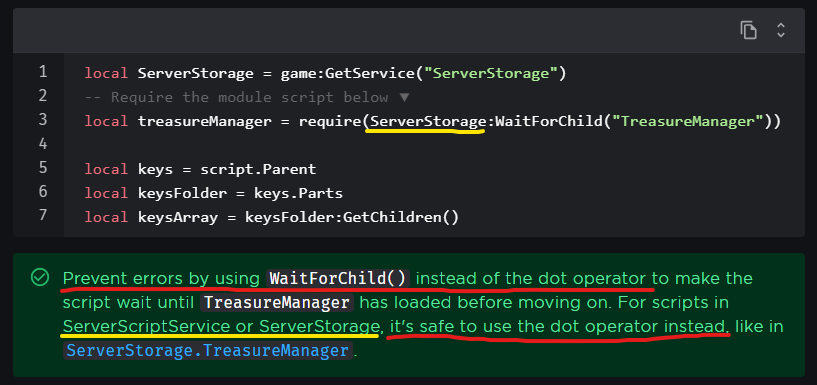Click the "ServerStorage" string on line 1
The image size is (817, 385).
[x=490, y=73]
